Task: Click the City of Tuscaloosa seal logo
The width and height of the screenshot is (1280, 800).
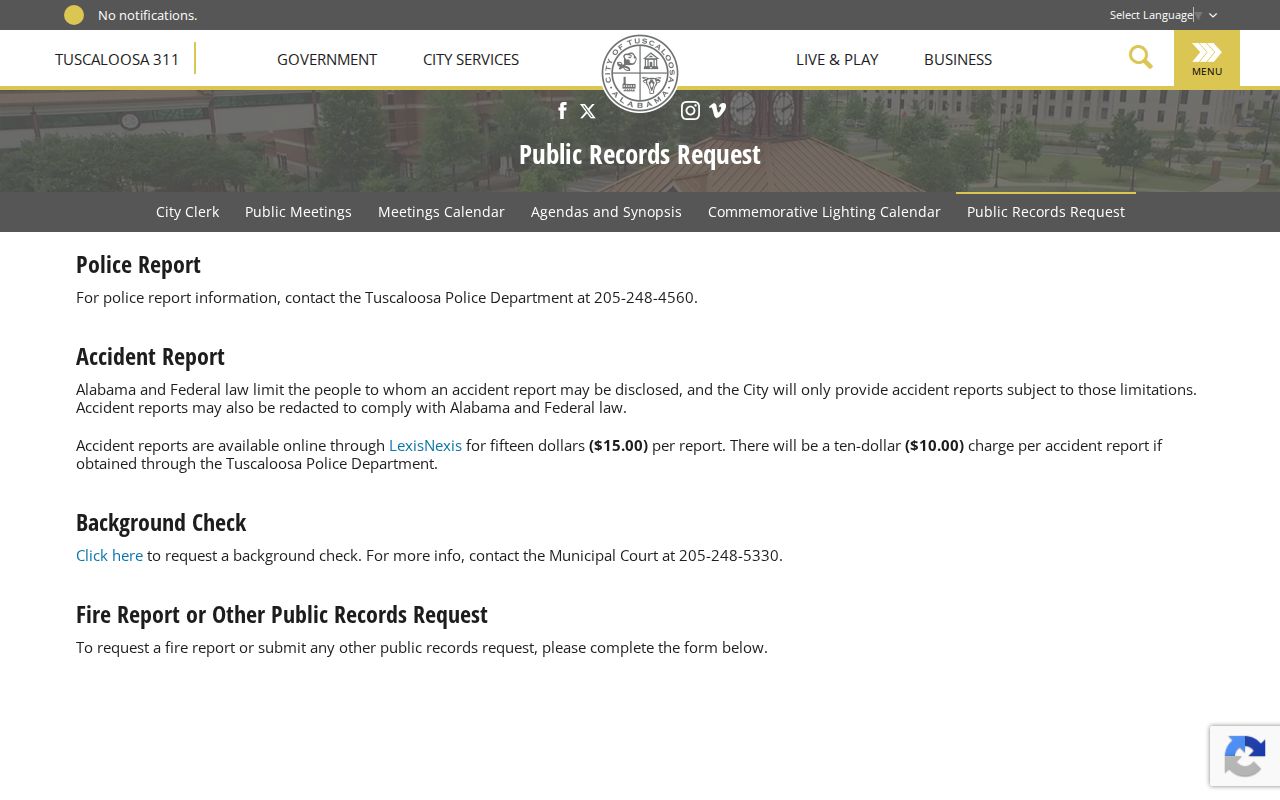Action: pos(640,73)
